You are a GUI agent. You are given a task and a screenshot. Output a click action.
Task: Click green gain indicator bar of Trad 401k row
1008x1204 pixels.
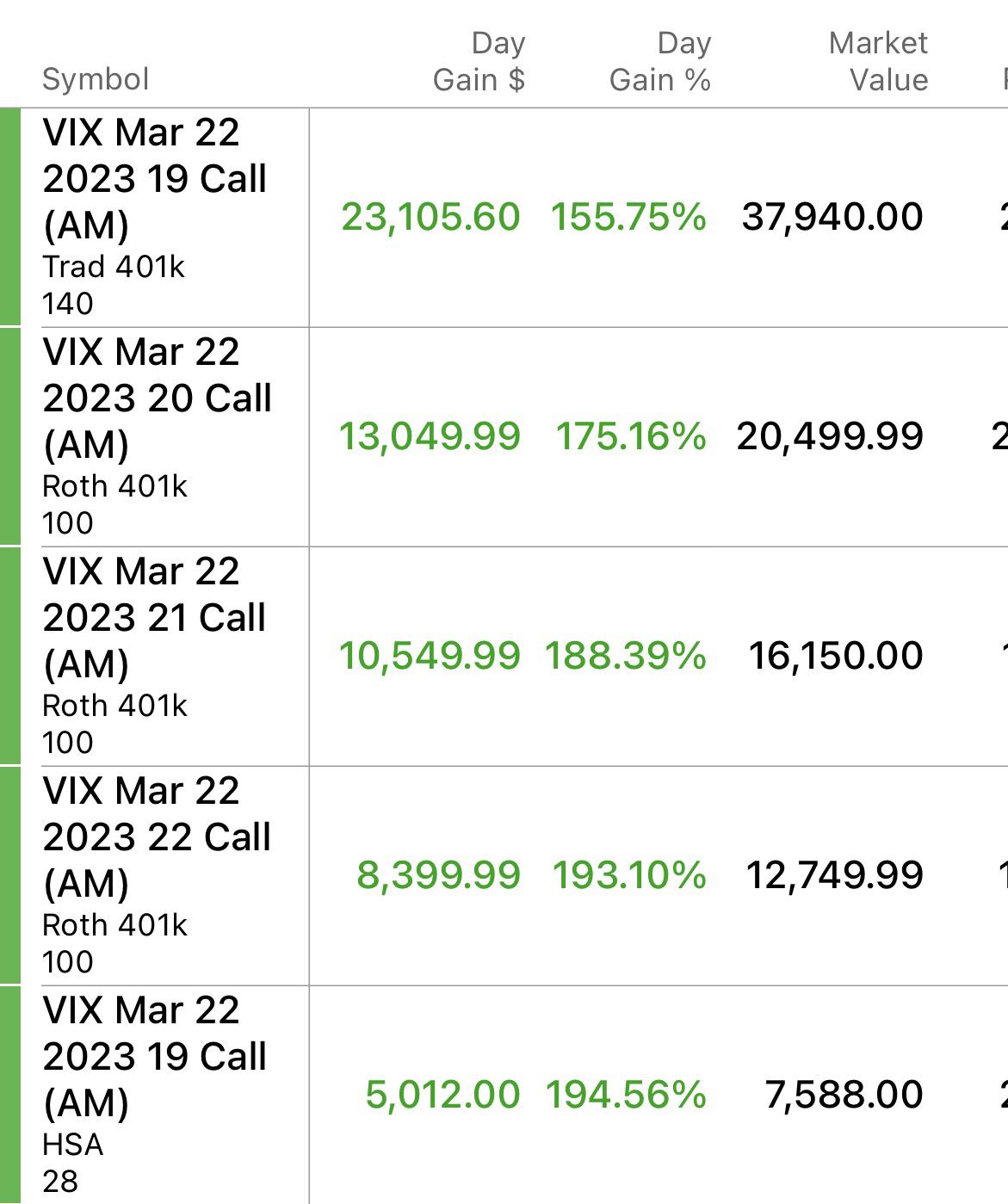[9, 217]
